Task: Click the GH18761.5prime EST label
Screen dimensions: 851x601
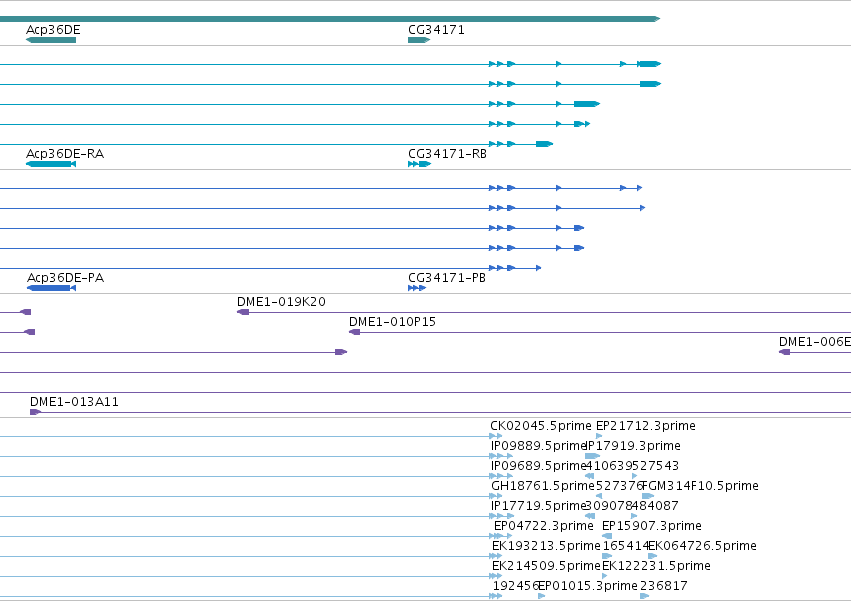Action: (543, 486)
